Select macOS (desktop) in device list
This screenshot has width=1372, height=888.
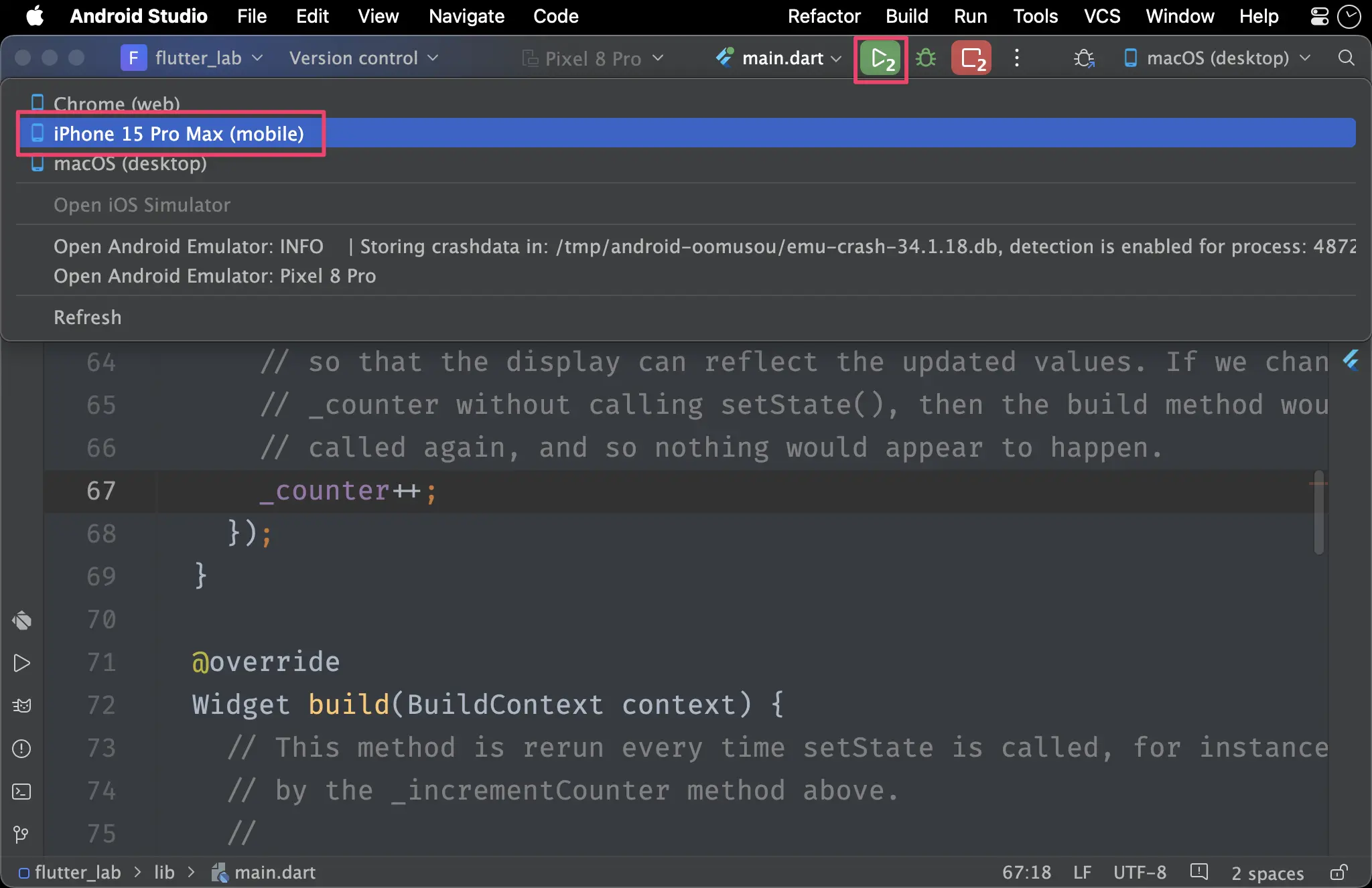686,163
